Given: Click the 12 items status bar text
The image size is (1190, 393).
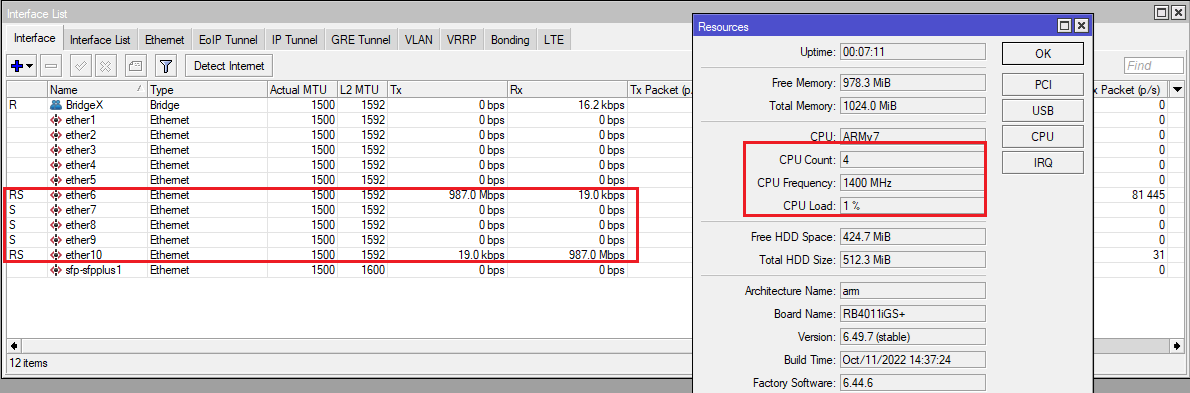Looking at the screenshot, I should [x=28, y=363].
